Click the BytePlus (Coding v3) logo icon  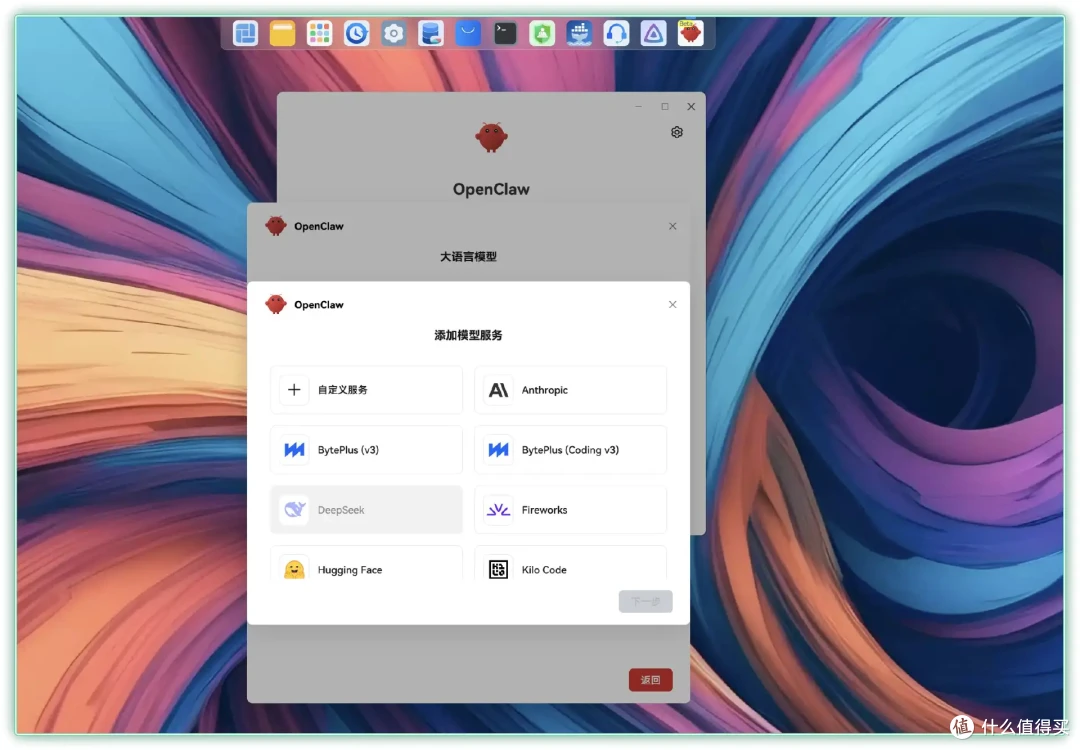(x=498, y=450)
